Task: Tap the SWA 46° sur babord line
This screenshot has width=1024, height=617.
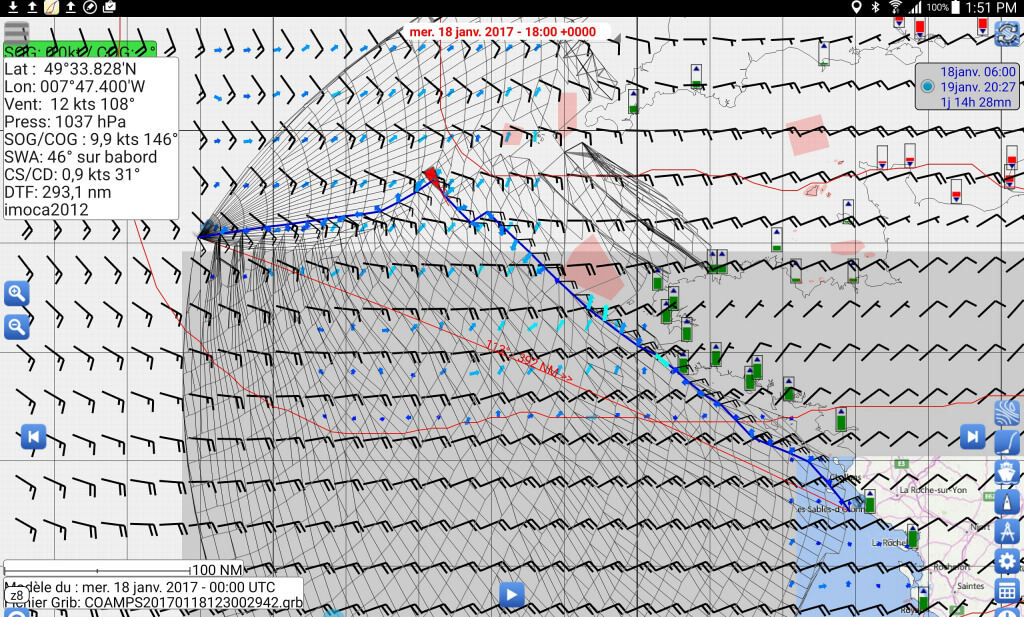Action: coord(81,157)
